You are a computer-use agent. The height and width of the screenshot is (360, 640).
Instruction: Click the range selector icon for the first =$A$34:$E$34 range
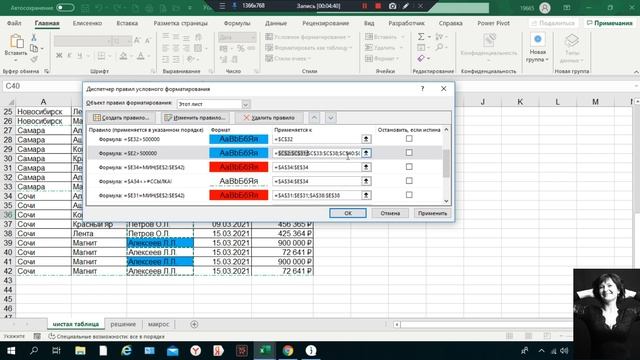tap(366, 167)
